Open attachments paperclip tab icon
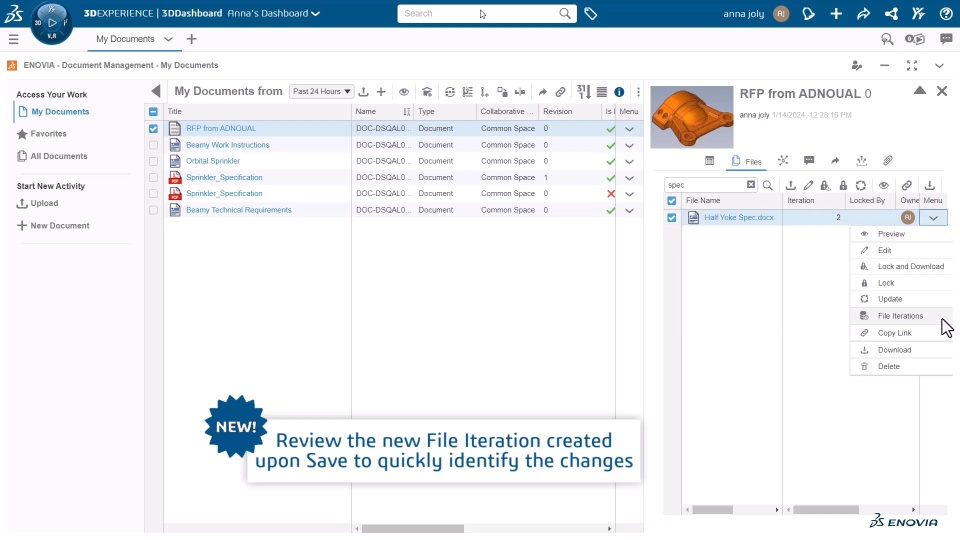The image size is (960, 540). tap(888, 161)
